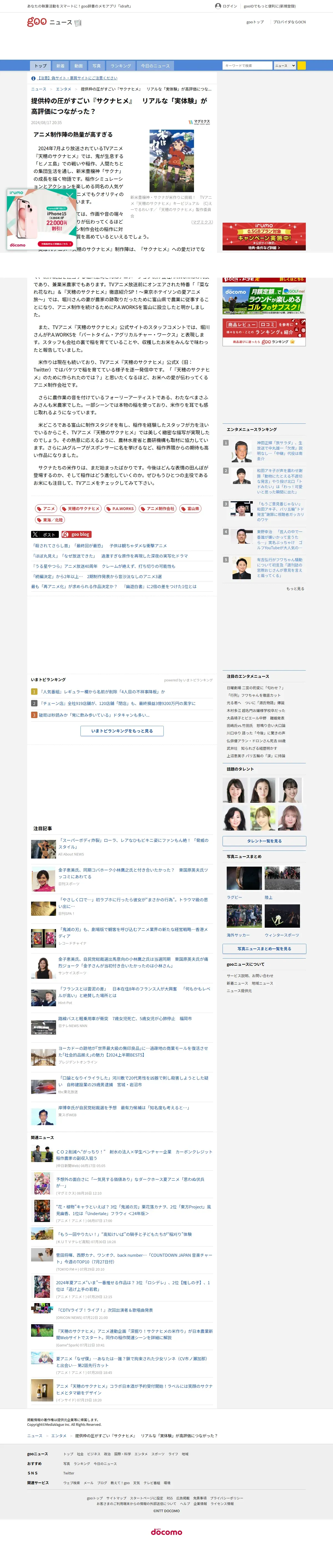333x1568 pixels.
Task: Click もっと見る under エンタメニュースランキング
Action: (x=295, y=589)
